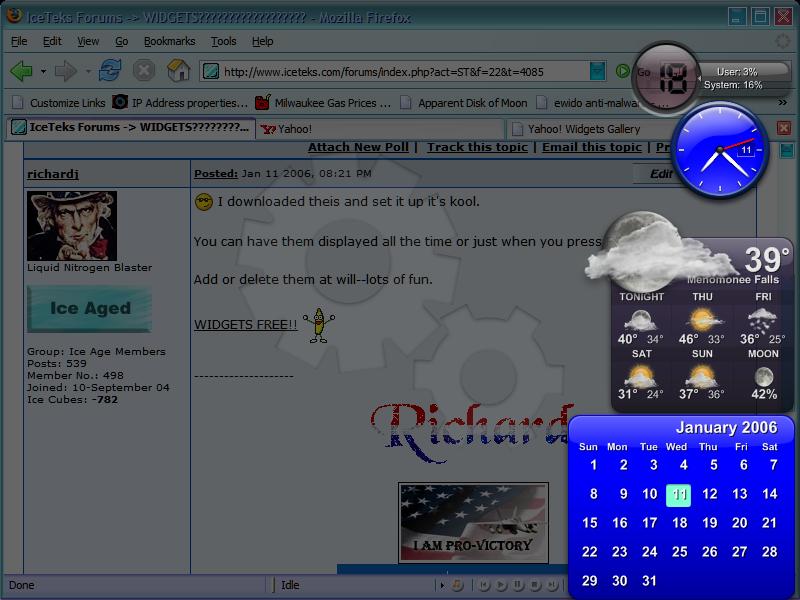Click the Track this topic link
The width and height of the screenshot is (800, 600).
click(x=477, y=147)
